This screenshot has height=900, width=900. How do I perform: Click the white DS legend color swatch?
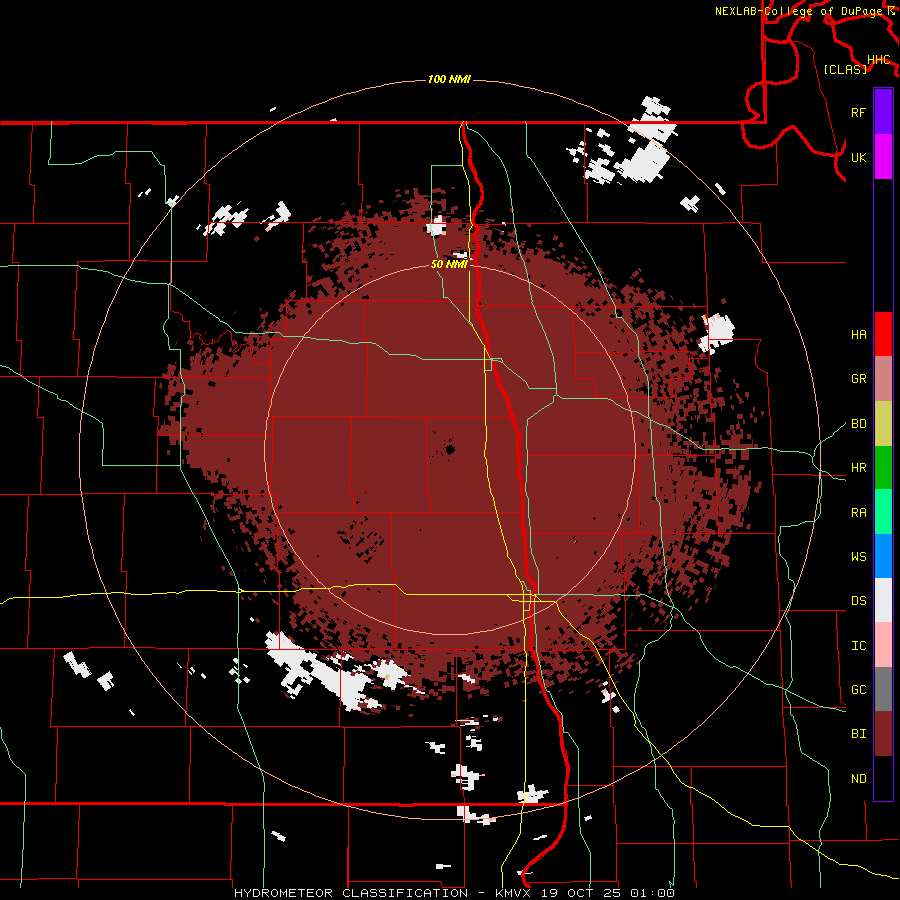883,600
